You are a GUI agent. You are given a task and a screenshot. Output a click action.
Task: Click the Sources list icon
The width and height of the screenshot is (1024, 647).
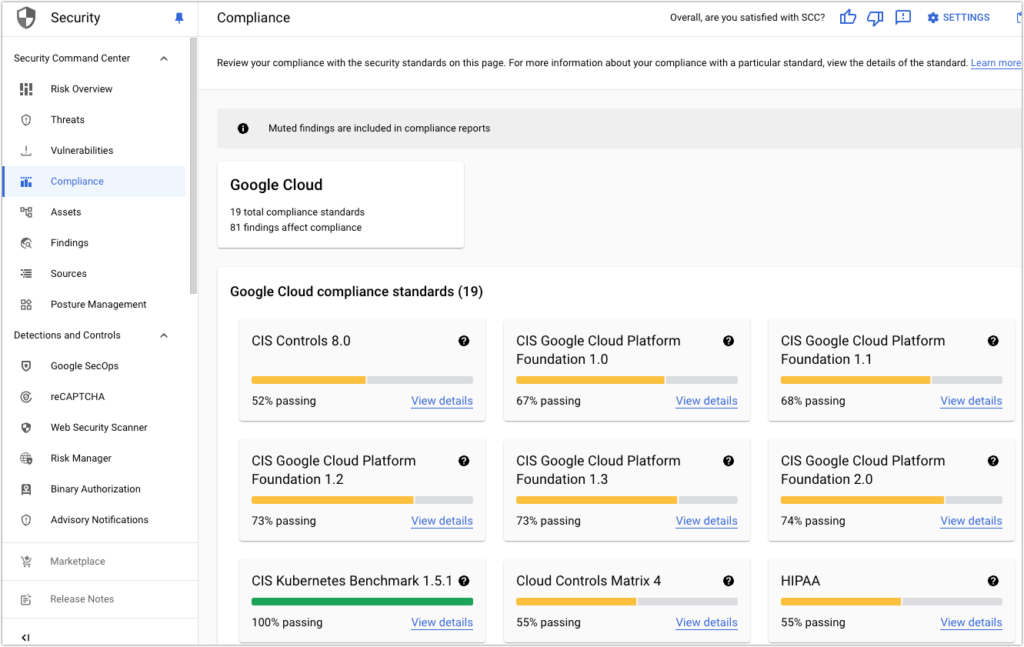pos(26,274)
